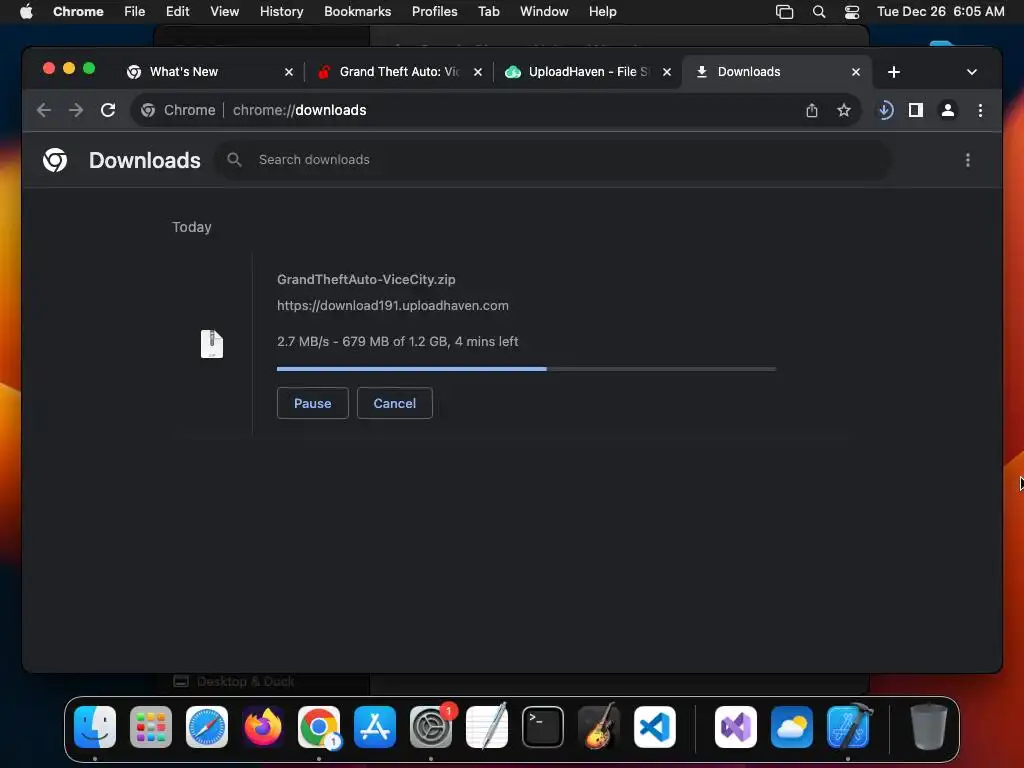1024x768 pixels.
Task: Toggle the Chrome side panel icon
Action: click(916, 110)
